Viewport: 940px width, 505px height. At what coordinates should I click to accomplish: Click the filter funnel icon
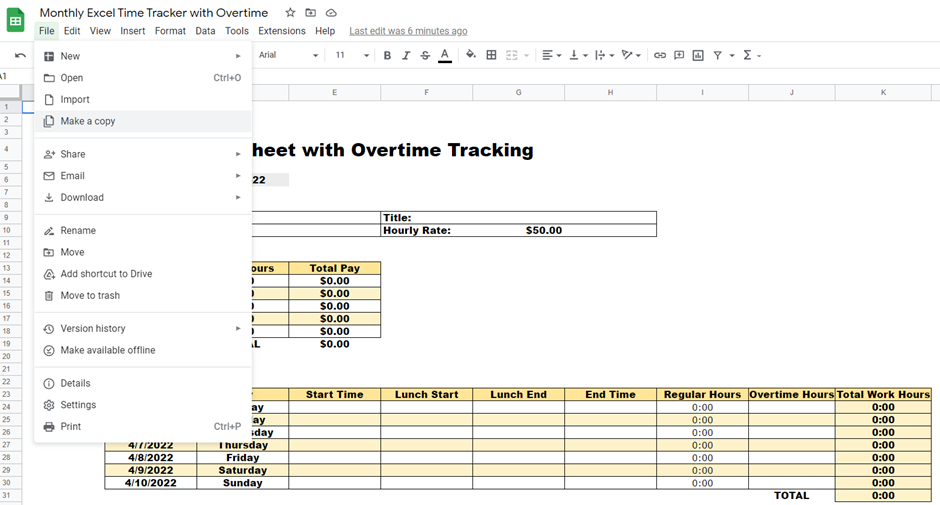[717, 55]
